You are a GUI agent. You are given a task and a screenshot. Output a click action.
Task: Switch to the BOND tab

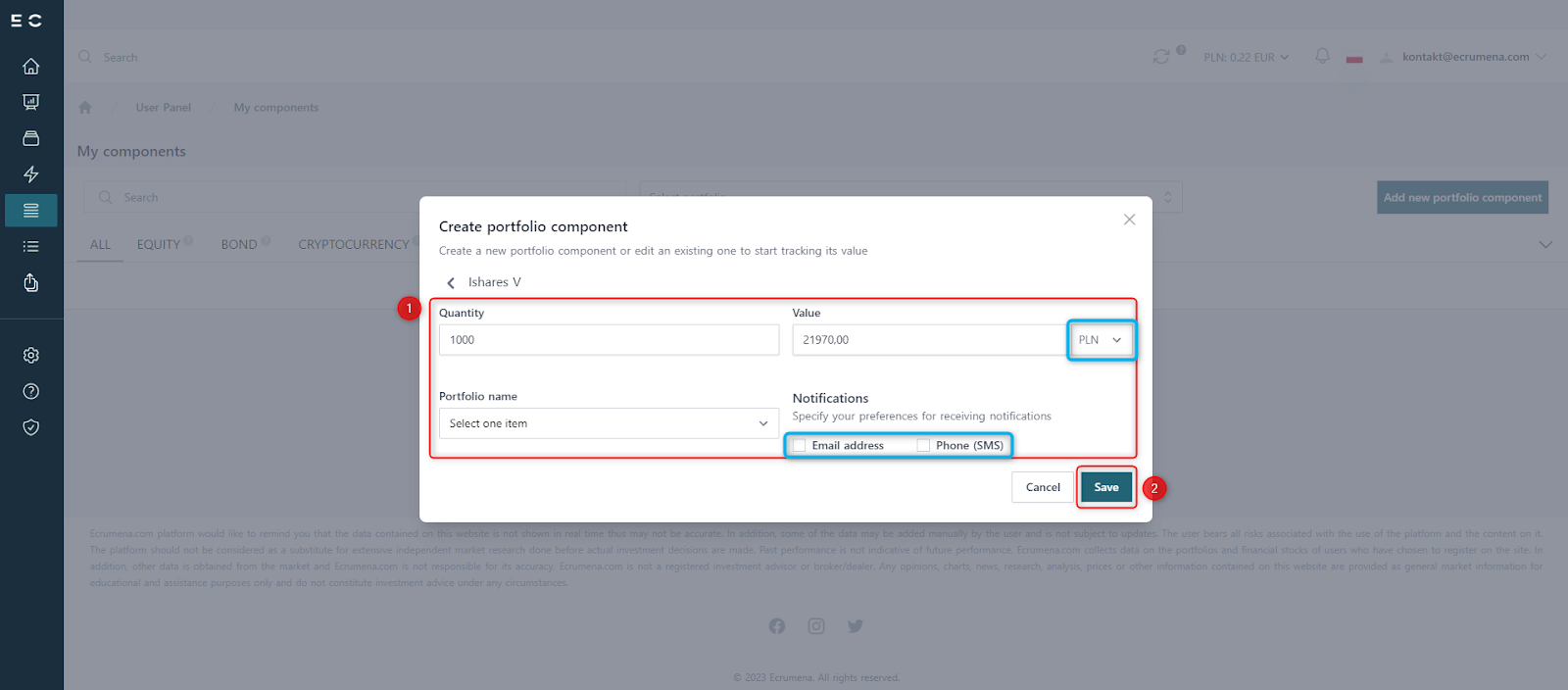pos(239,244)
